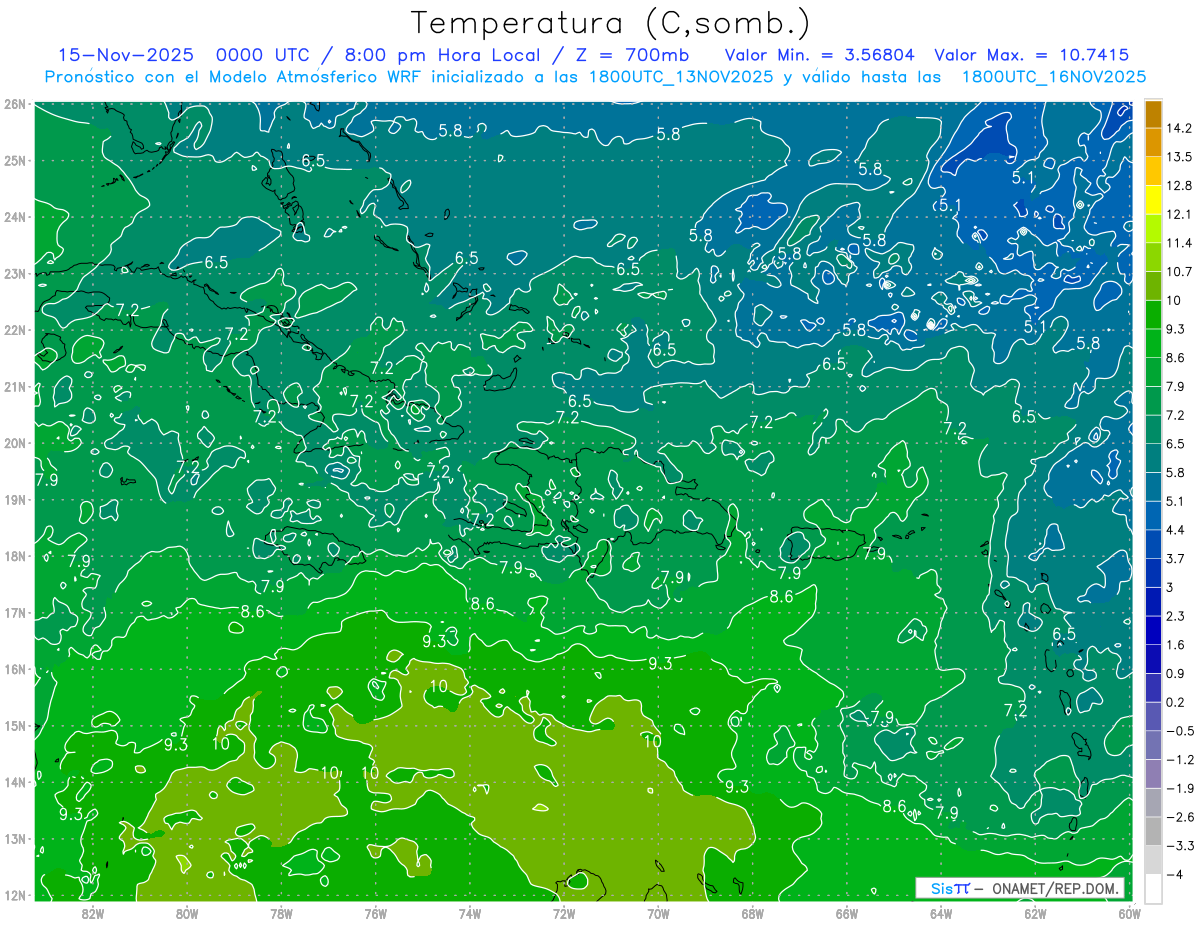Image resolution: width=1200 pixels, height=927 pixels.
Task: Click the 25N latitude axis label
Action: point(14,160)
